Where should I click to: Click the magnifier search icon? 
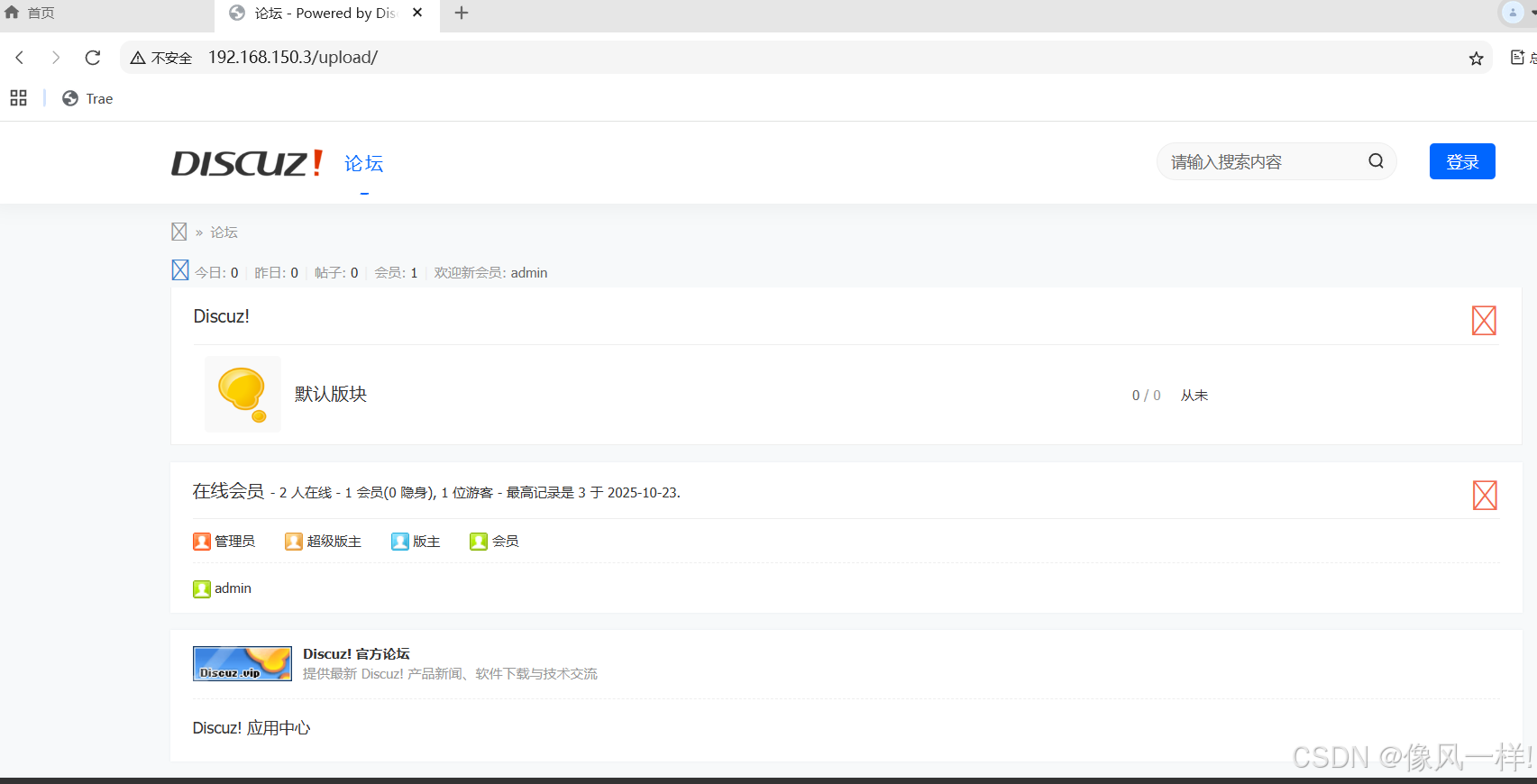click(x=1376, y=161)
